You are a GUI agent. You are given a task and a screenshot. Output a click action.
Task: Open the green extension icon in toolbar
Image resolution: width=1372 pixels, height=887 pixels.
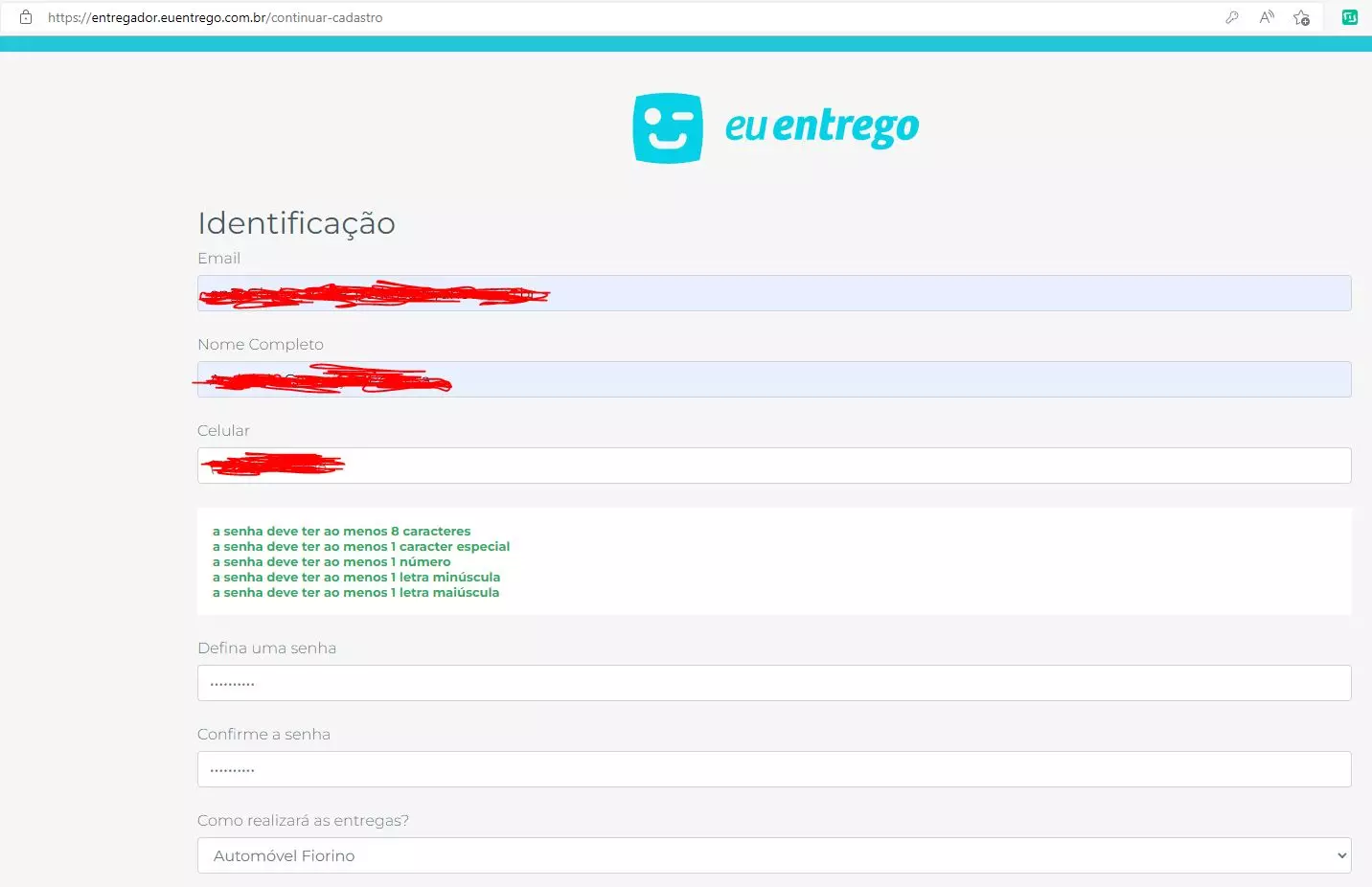[x=1350, y=17]
